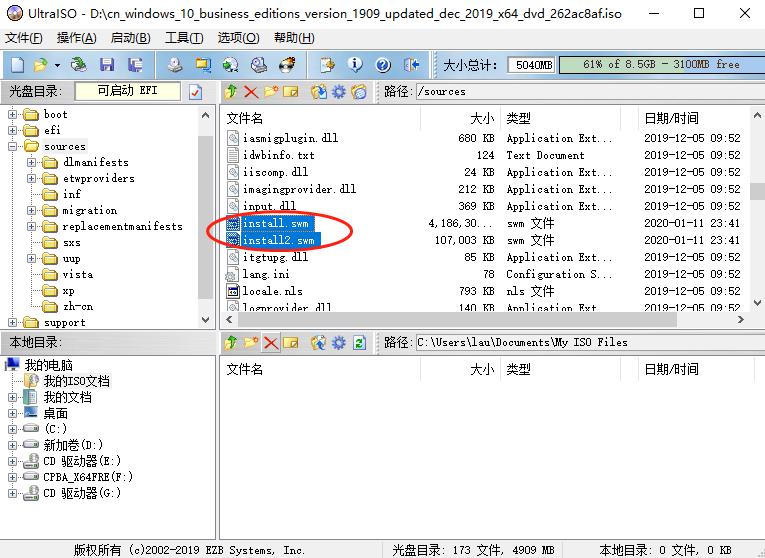Click the blue Info properties icon
This screenshot has width=765, height=558.
pyautogui.click(x=355, y=64)
